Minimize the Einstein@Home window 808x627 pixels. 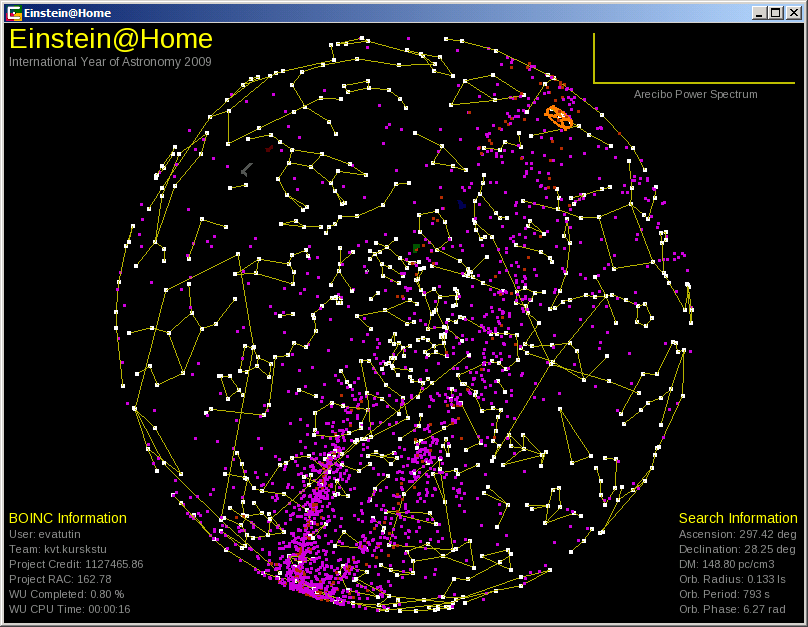click(759, 13)
